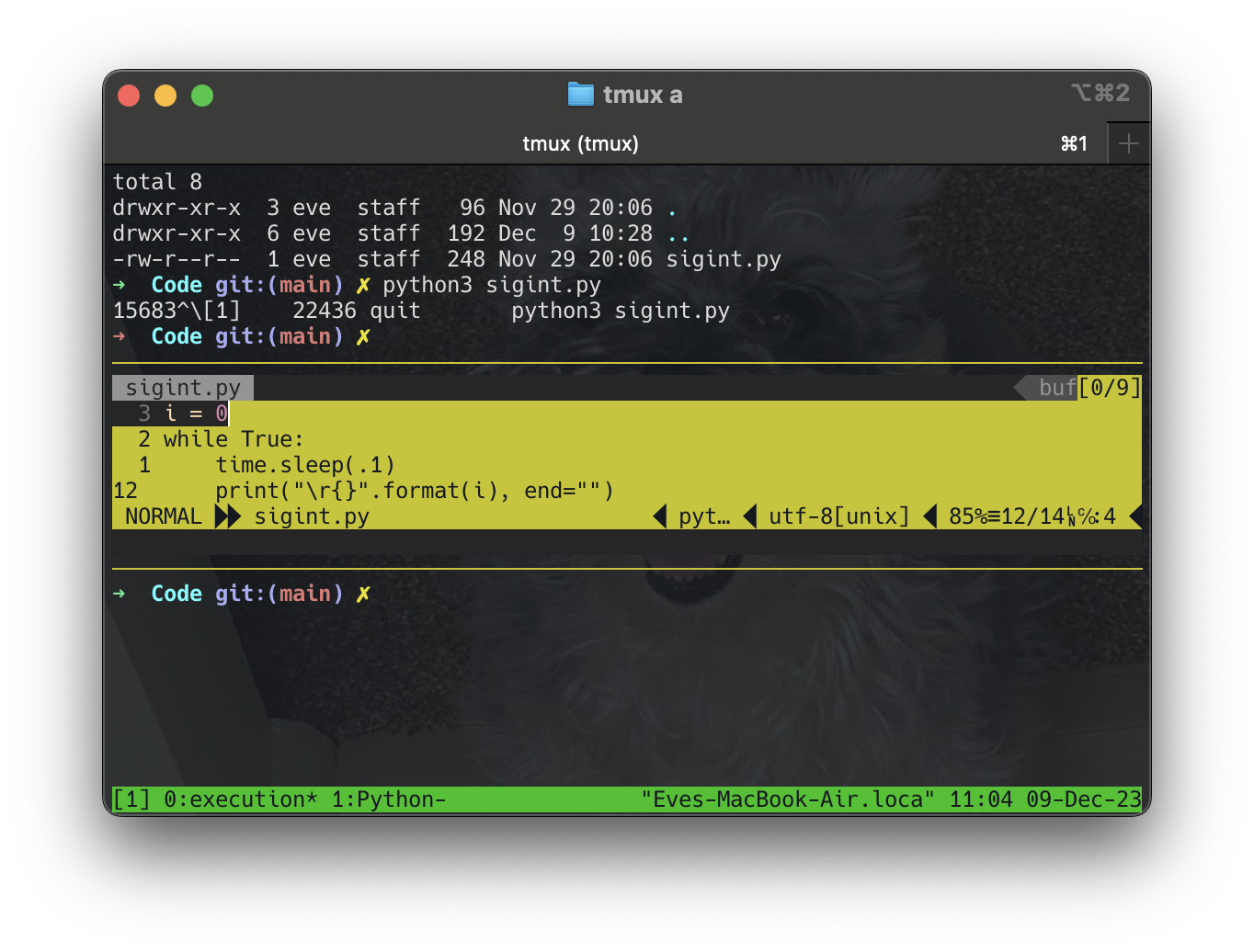The width and height of the screenshot is (1254, 952).
Task: Click the python3 sigint.py command text
Action: point(494,285)
